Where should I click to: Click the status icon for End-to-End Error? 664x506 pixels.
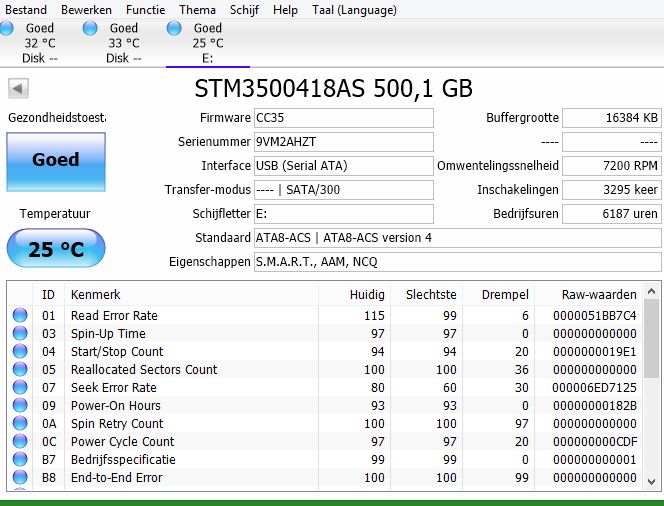[x=20, y=478]
